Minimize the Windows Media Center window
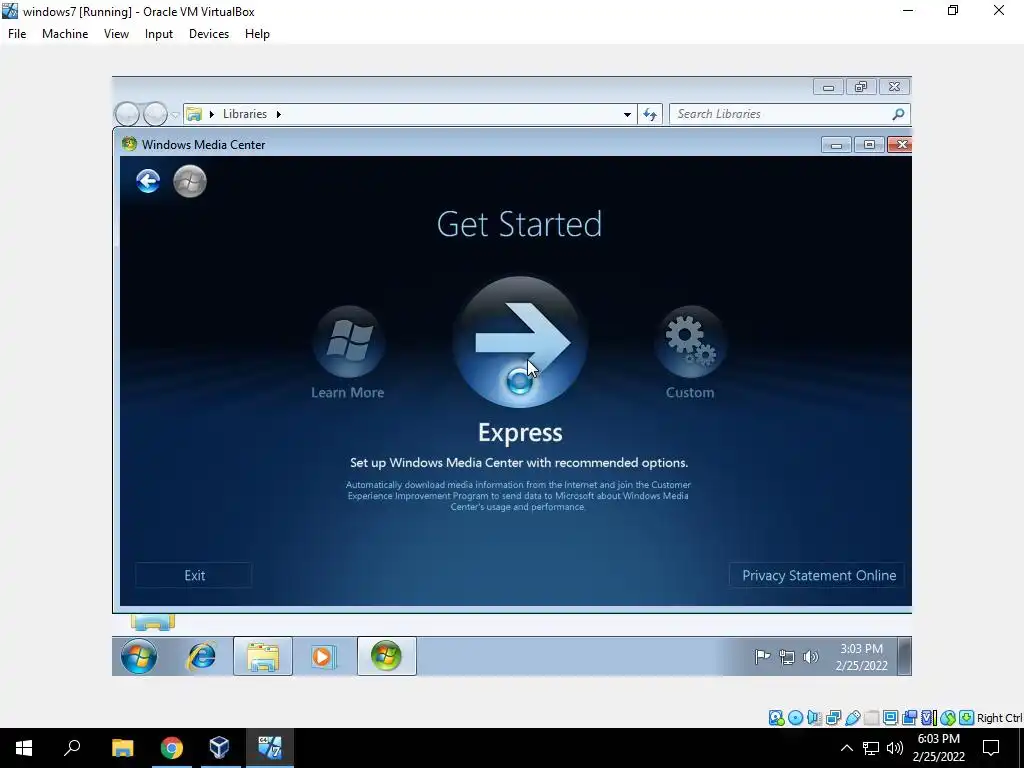The image size is (1024, 768). [x=836, y=145]
